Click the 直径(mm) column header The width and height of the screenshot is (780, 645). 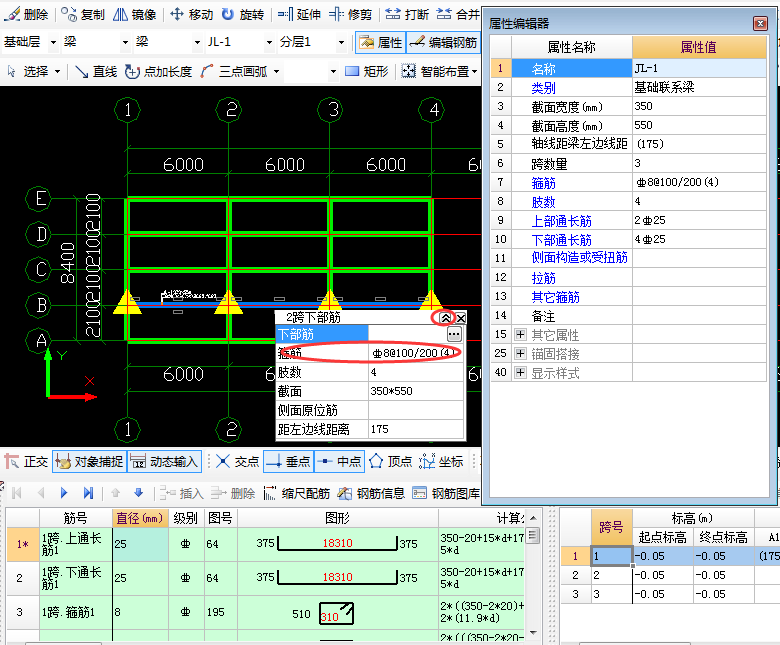[x=139, y=518]
